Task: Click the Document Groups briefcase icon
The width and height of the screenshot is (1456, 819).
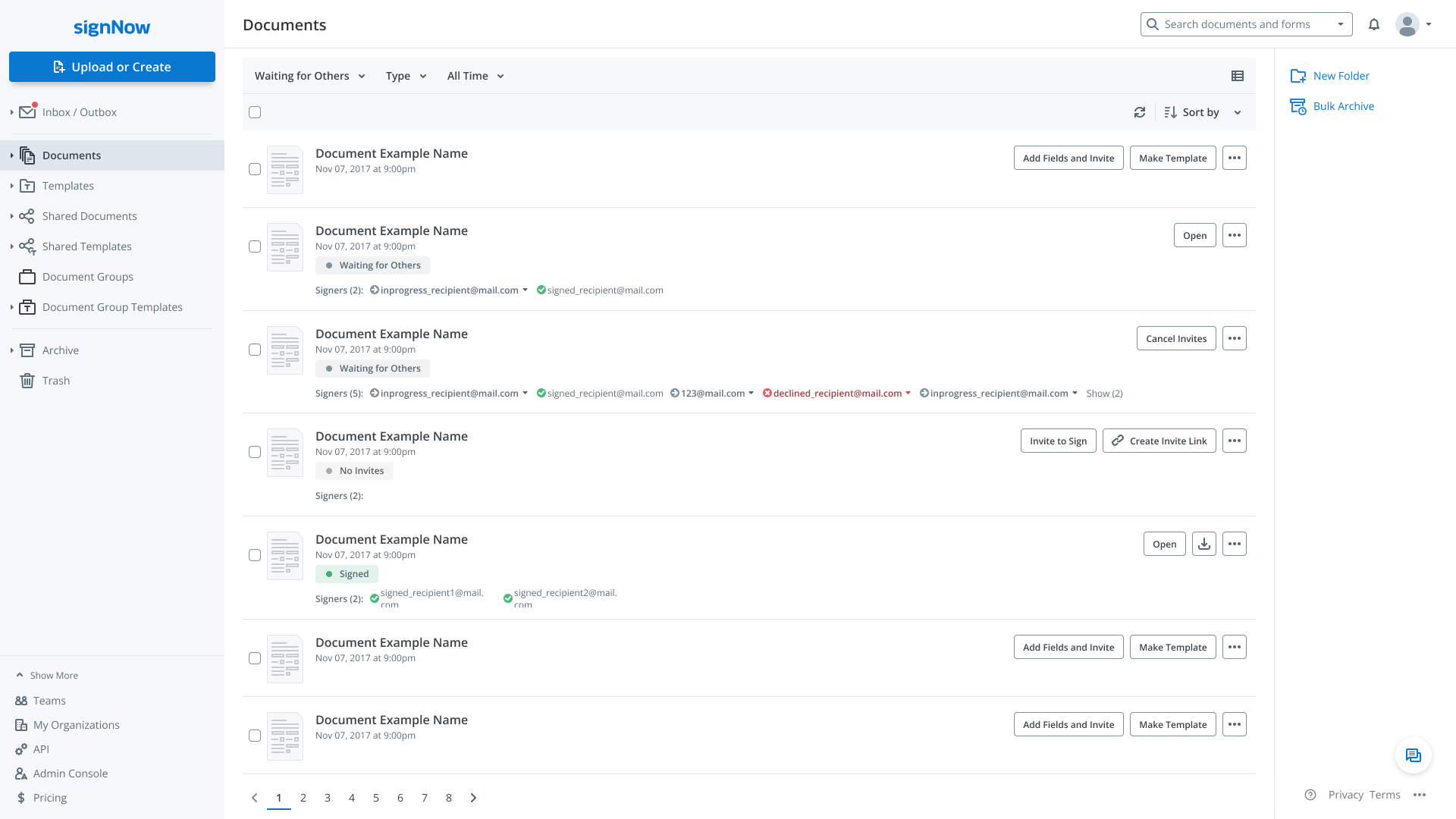Action: coord(27,277)
